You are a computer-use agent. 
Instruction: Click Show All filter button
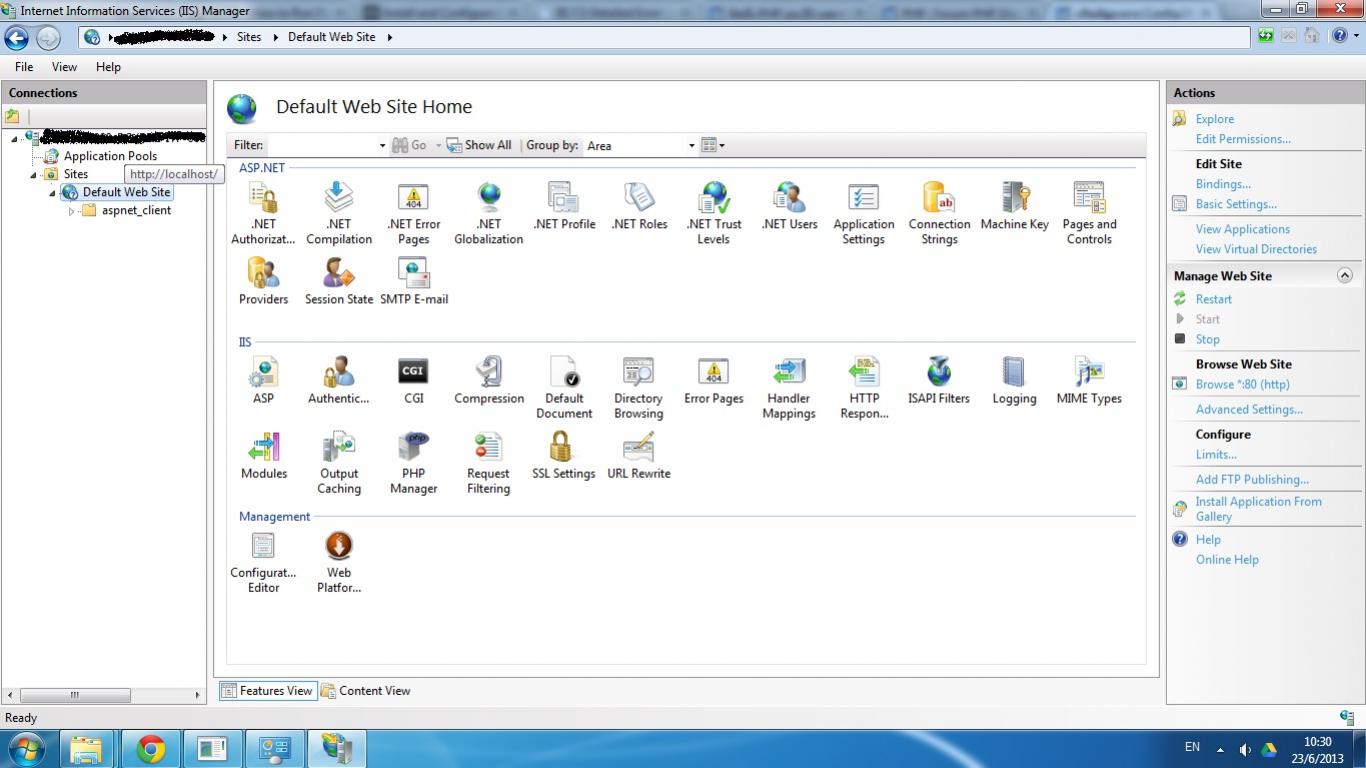[x=479, y=145]
